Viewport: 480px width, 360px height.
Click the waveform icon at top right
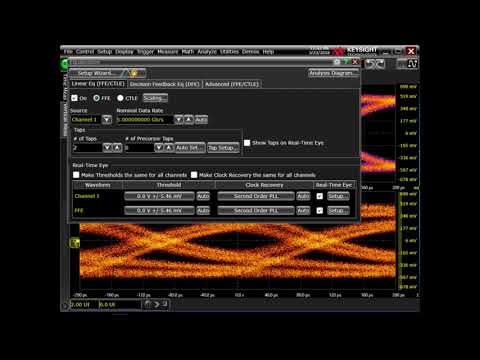(x=412, y=64)
